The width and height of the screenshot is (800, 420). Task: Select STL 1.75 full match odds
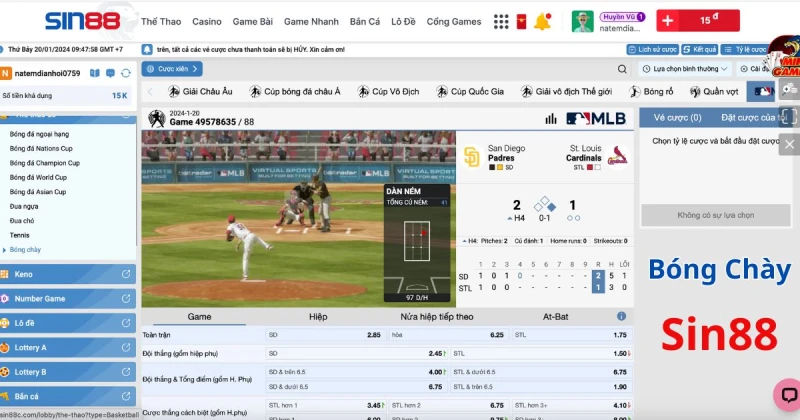[x=571, y=335]
